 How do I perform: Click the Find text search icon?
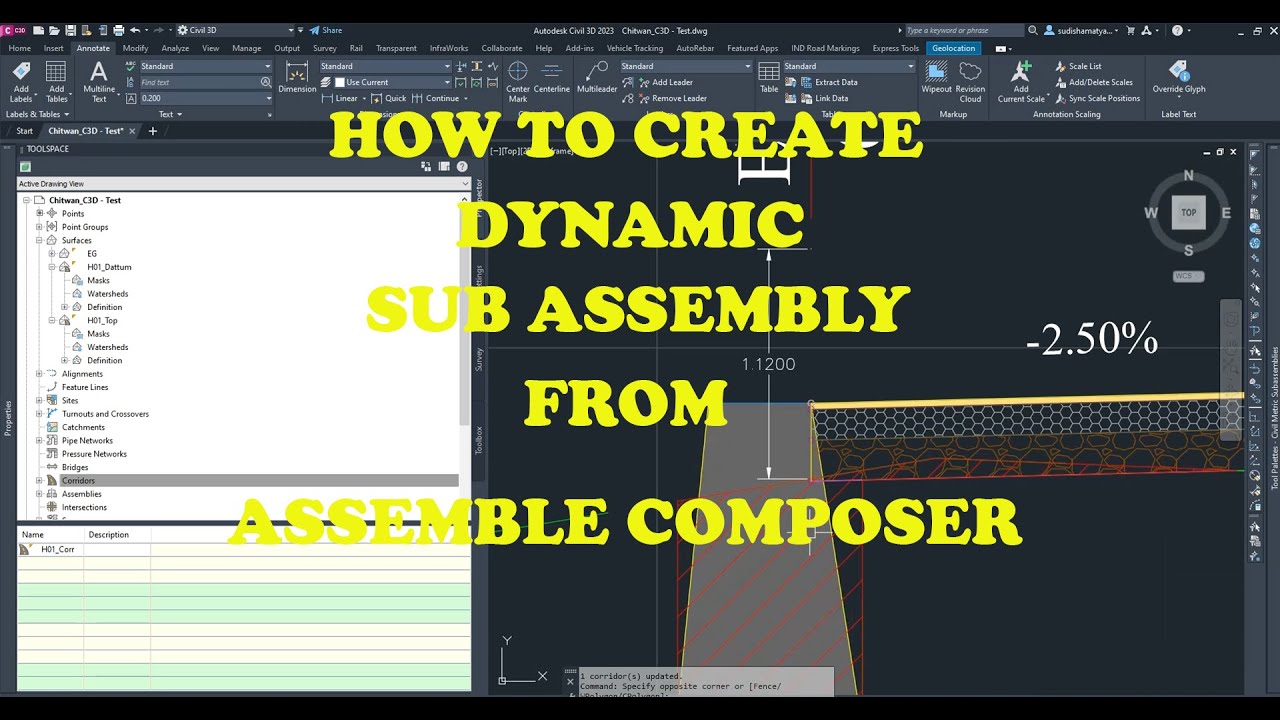[267, 82]
